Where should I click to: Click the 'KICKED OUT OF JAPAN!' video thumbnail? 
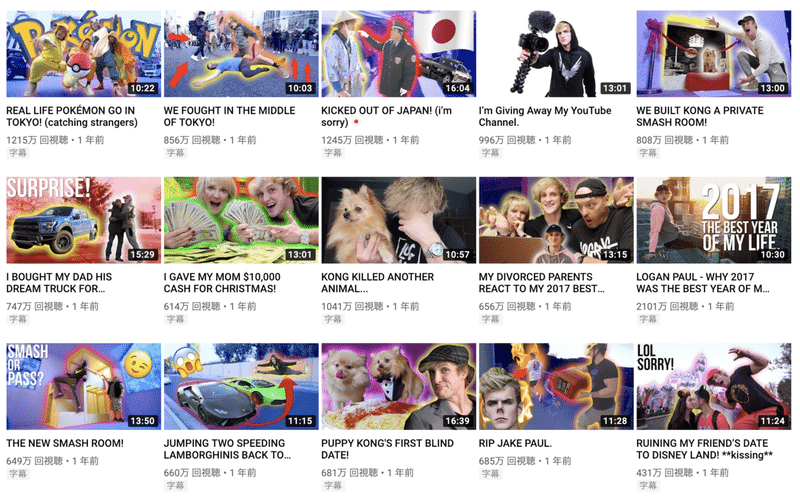point(398,54)
